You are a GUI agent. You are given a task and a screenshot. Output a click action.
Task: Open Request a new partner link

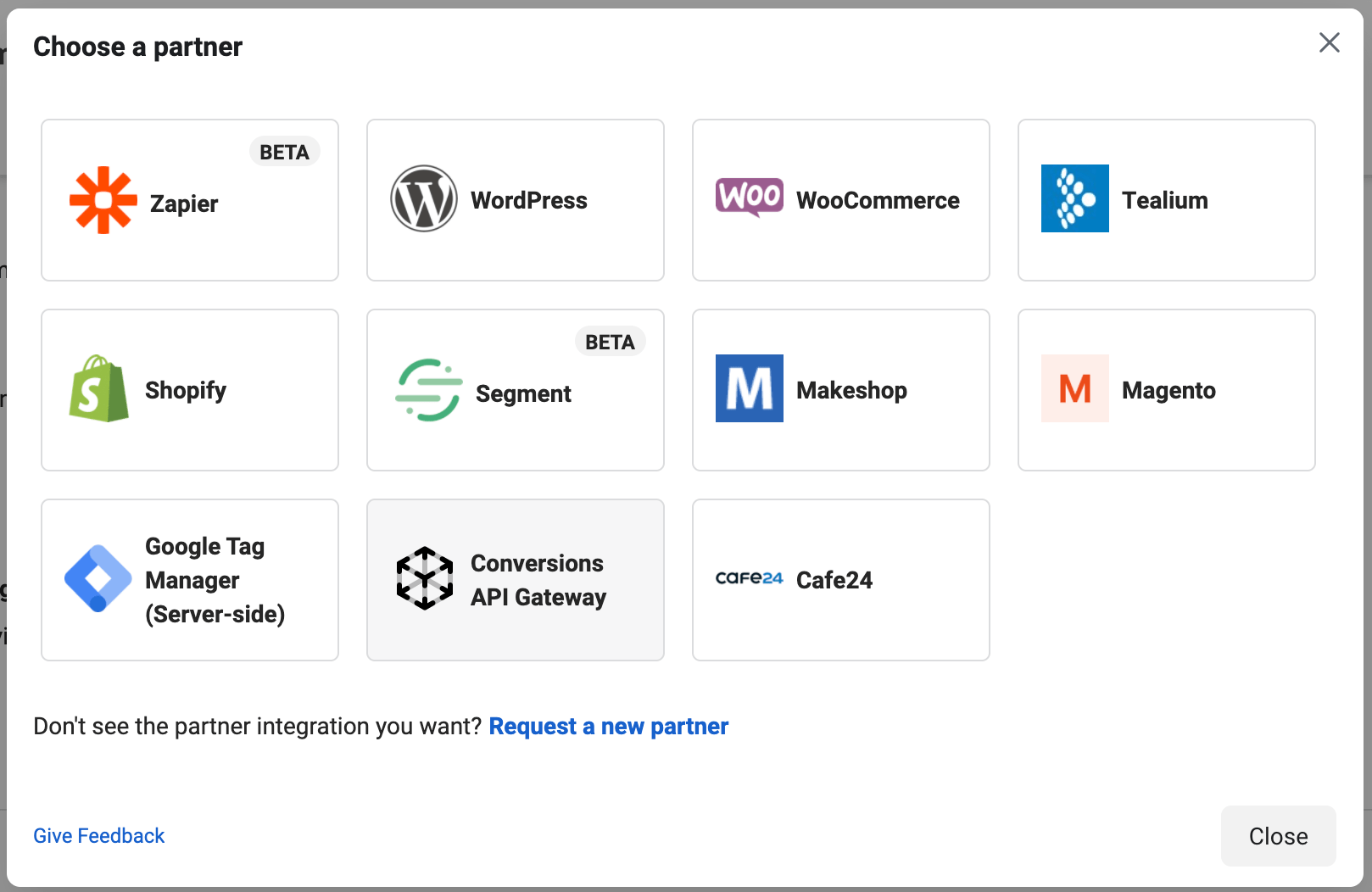click(x=609, y=727)
